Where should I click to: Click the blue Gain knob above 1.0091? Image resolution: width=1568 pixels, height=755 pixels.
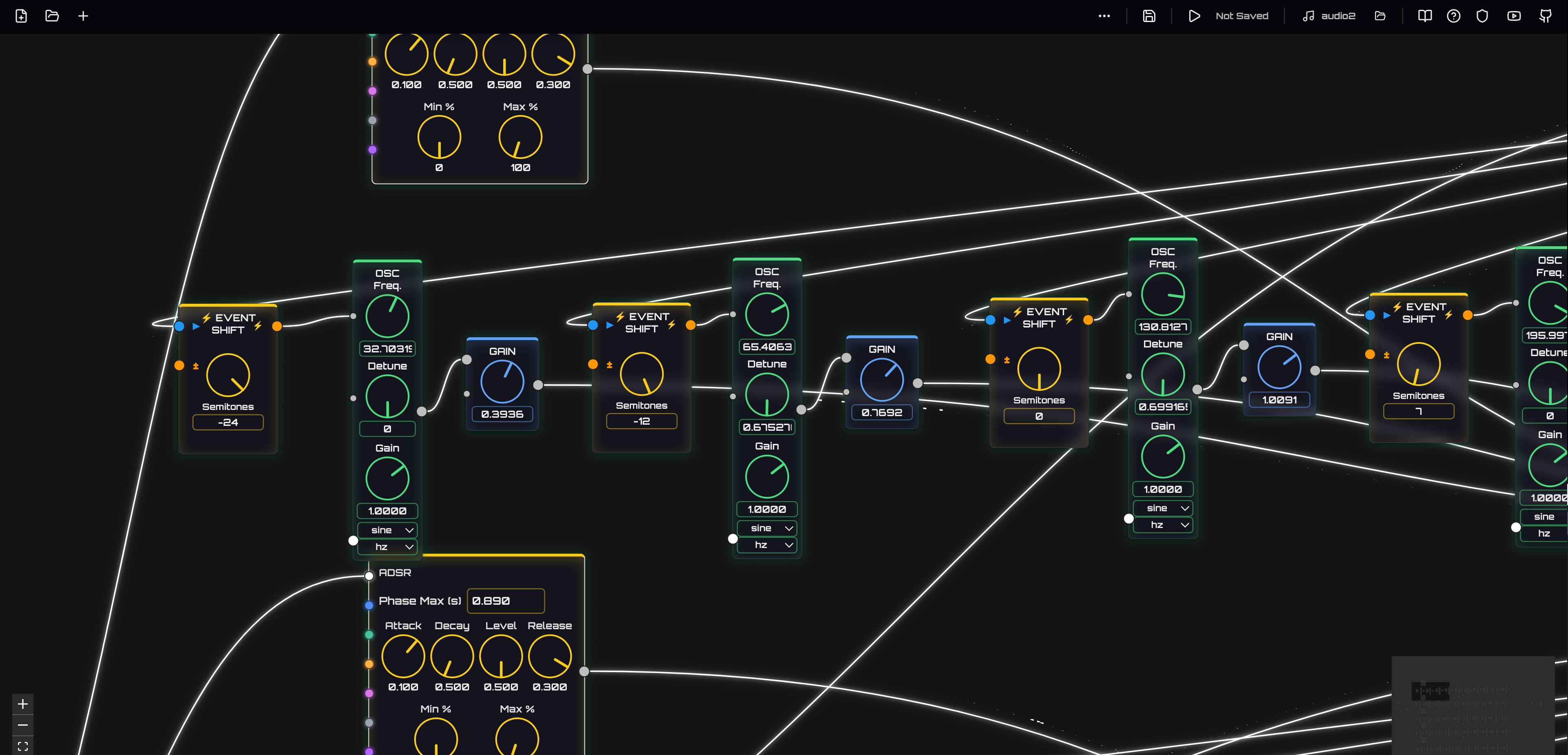coord(1279,368)
